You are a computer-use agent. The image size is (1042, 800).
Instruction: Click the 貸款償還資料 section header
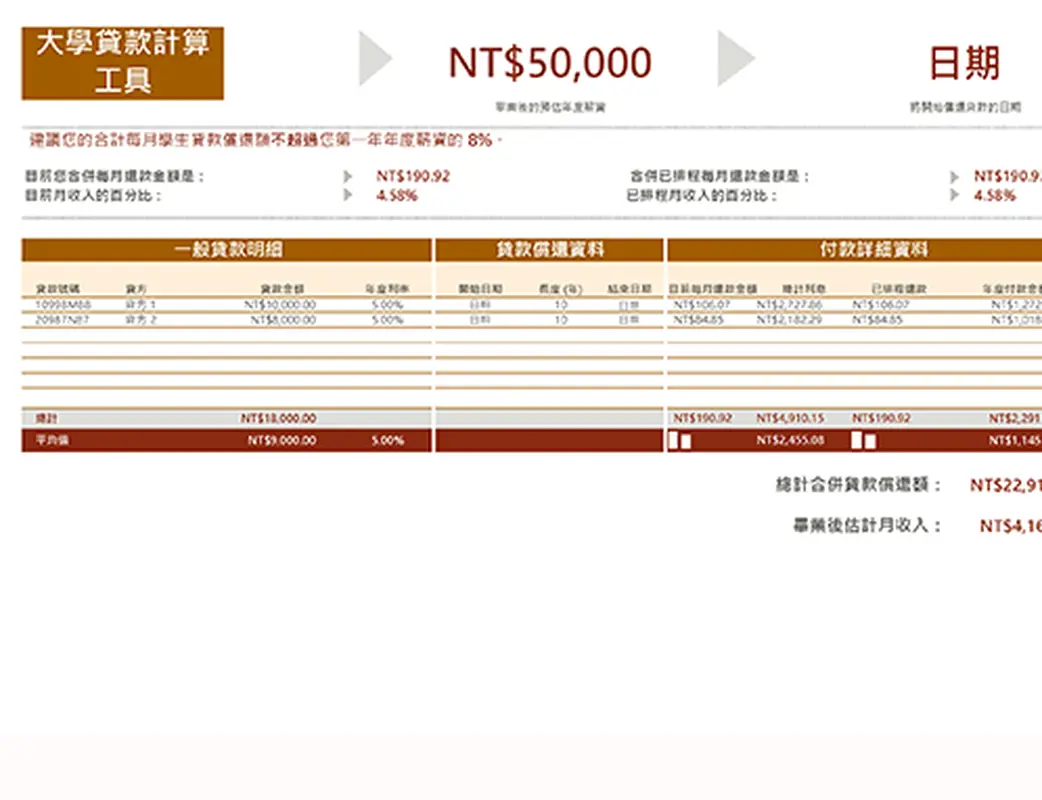point(549,250)
